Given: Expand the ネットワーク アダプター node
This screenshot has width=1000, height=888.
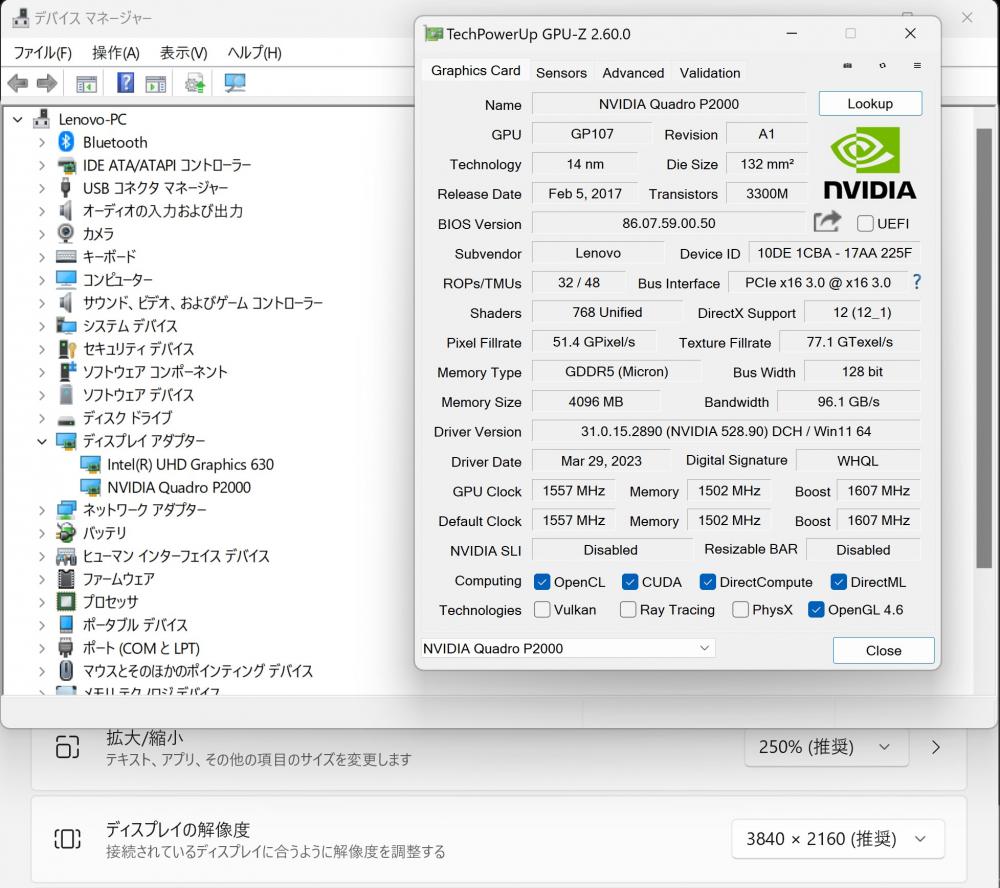Looking at the screenshot, I should point(42,510).
